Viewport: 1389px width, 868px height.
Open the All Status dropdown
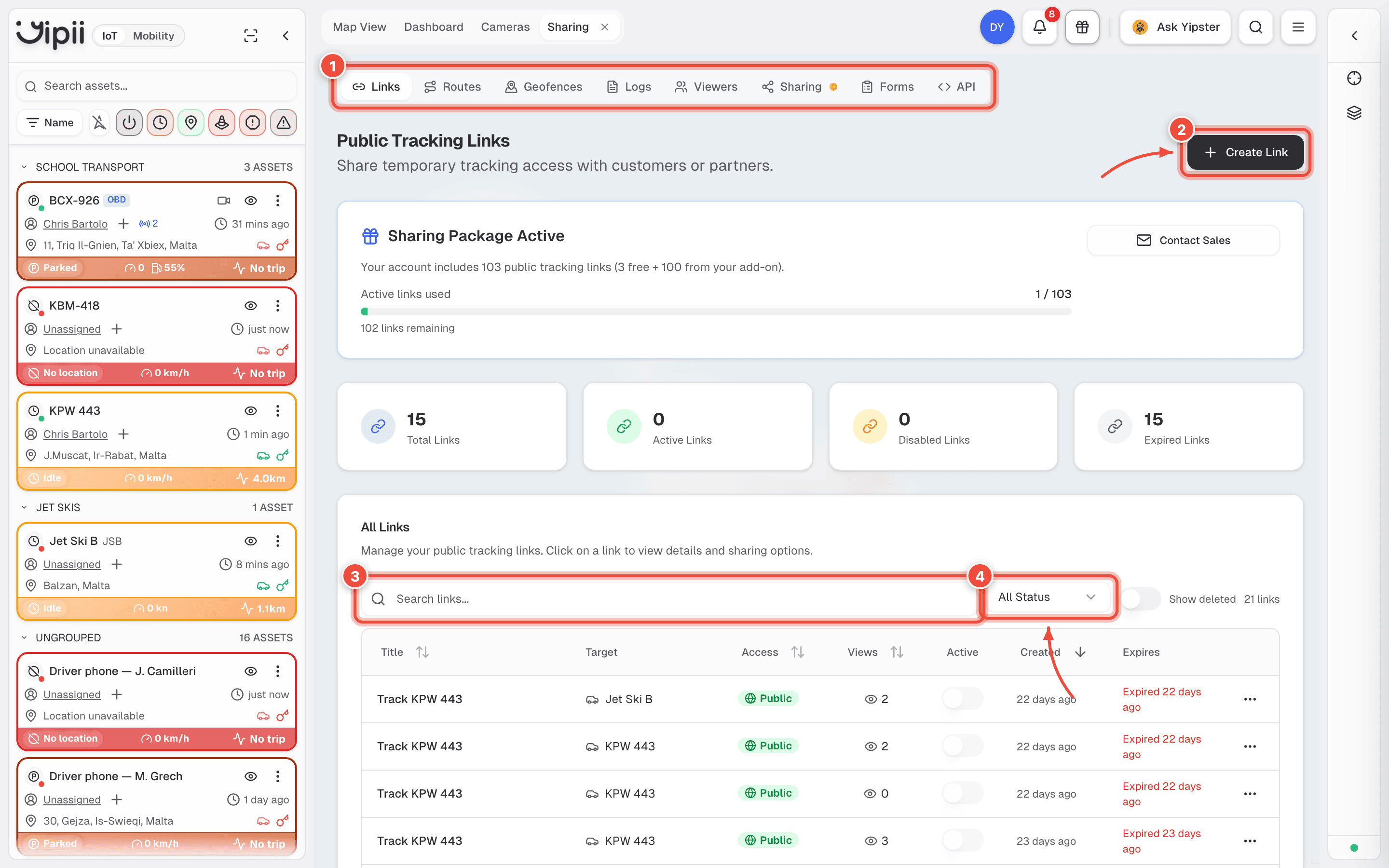pos(1047,597)
